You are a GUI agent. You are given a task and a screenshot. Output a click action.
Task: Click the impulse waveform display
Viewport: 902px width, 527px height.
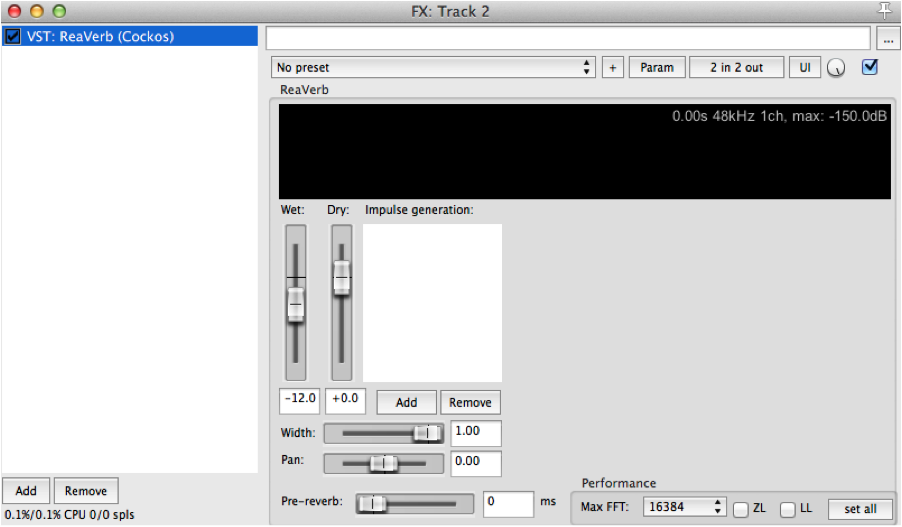click(584, 151)
